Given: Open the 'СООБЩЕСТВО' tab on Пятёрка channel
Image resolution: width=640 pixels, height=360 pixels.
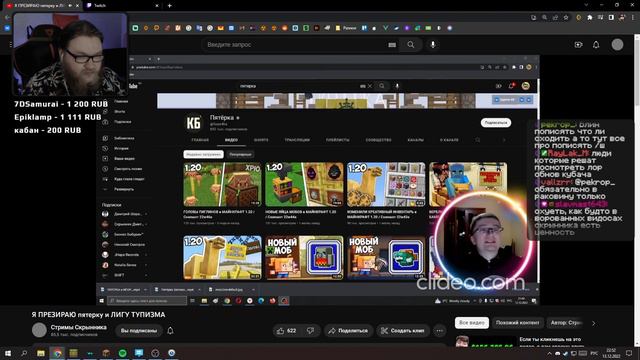Looking at the screenshot, I should coord(378,140).
